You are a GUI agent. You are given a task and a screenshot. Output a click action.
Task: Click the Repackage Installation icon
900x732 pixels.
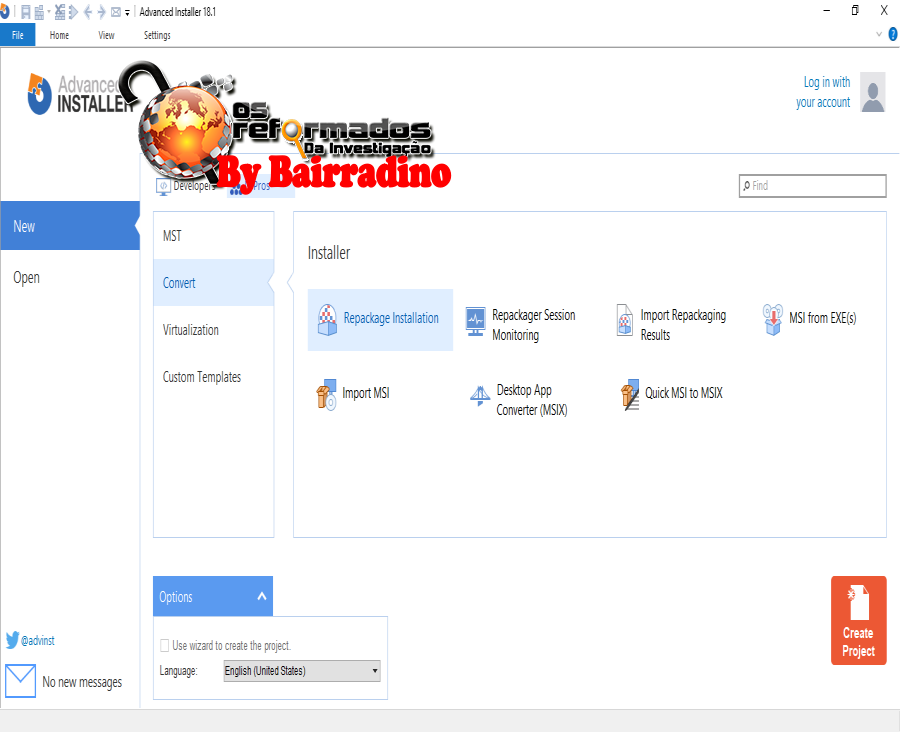(x=327, y=320)
